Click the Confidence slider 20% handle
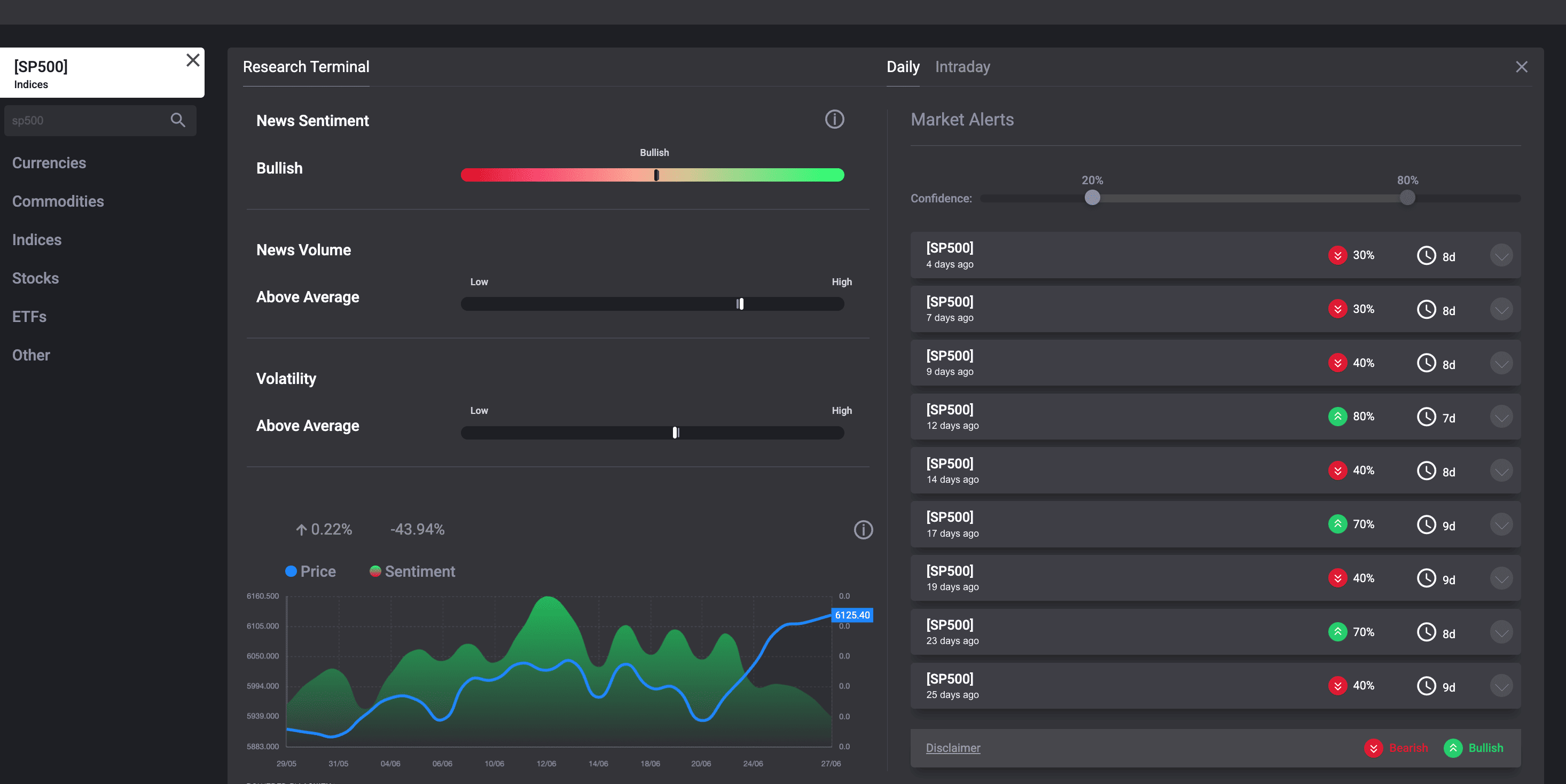 click(1092, 198)
